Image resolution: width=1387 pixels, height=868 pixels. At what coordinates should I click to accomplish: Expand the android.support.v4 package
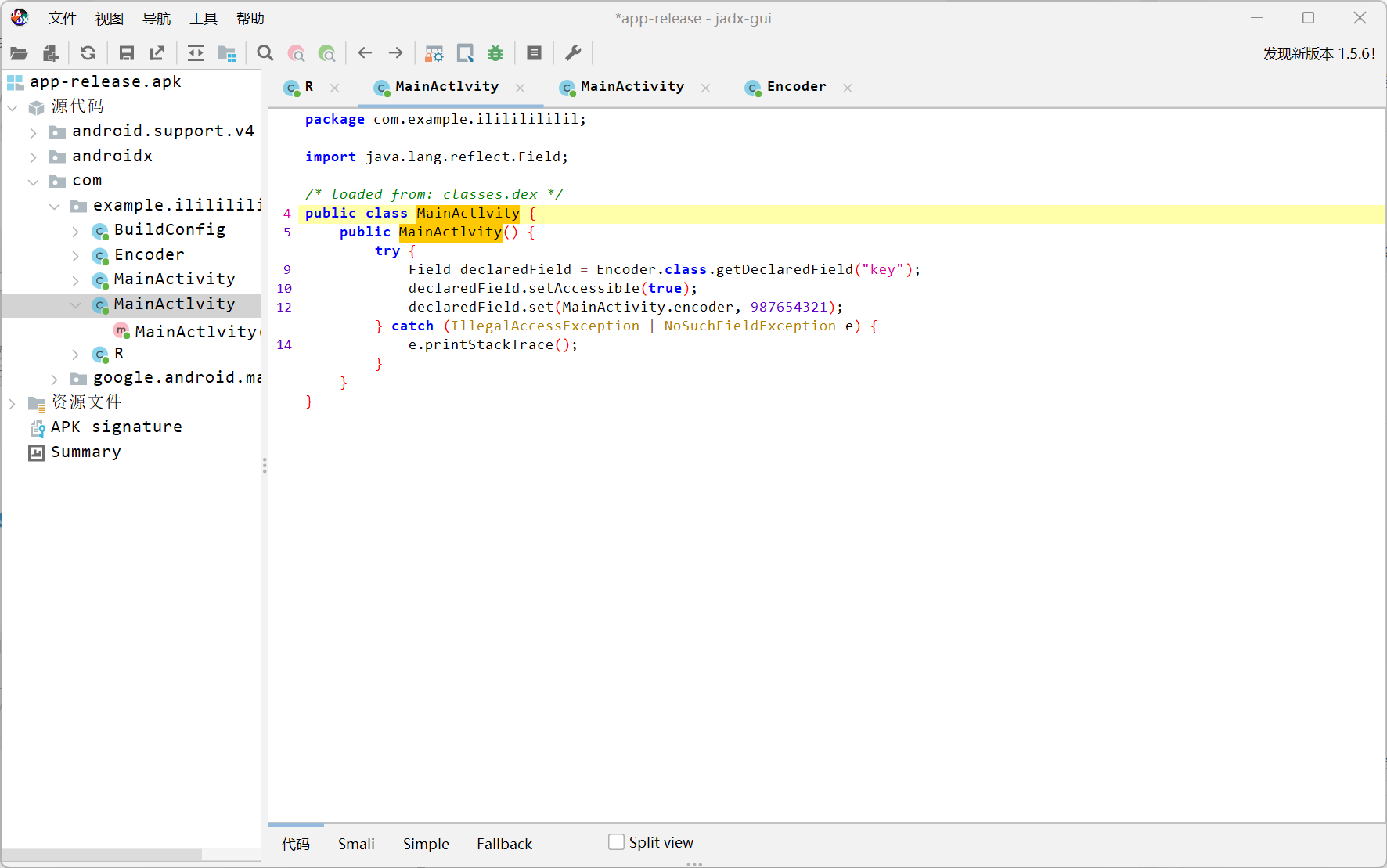coord(33,132)
